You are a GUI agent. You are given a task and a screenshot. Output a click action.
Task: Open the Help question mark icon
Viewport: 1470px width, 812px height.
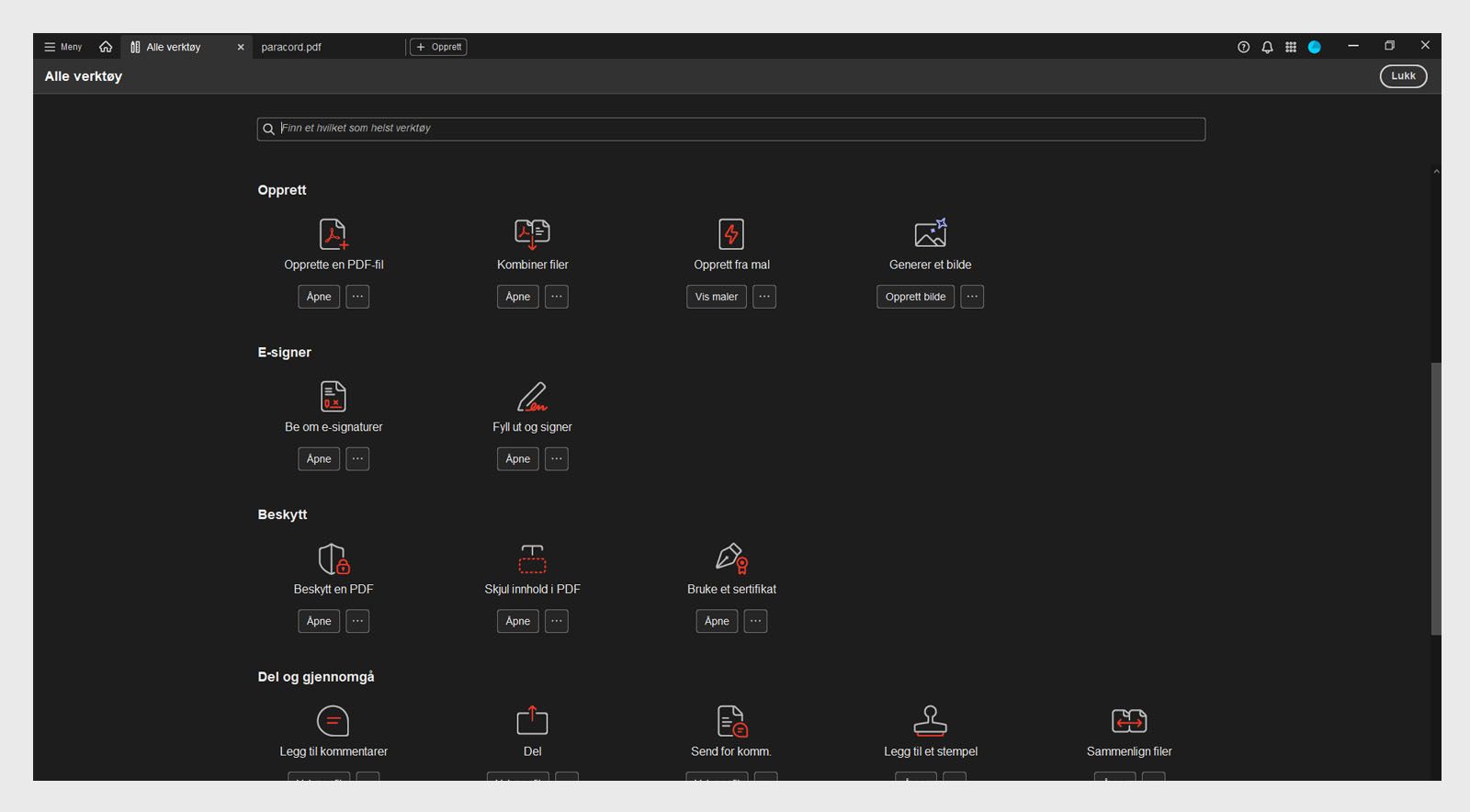tap(1244, 47)
